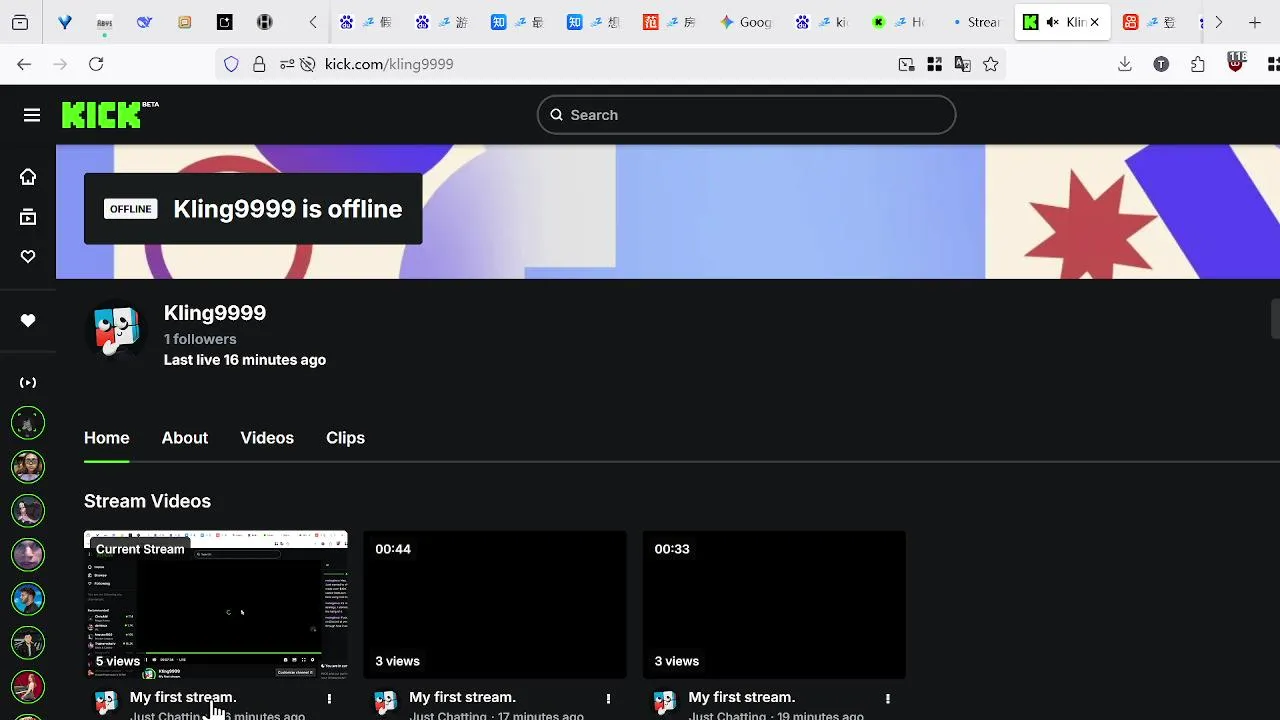Open fifth recommended channel avatar in sidebar
Viewport: 1280px width, 720px height.
pyautogui.click(x=28, y=599)
